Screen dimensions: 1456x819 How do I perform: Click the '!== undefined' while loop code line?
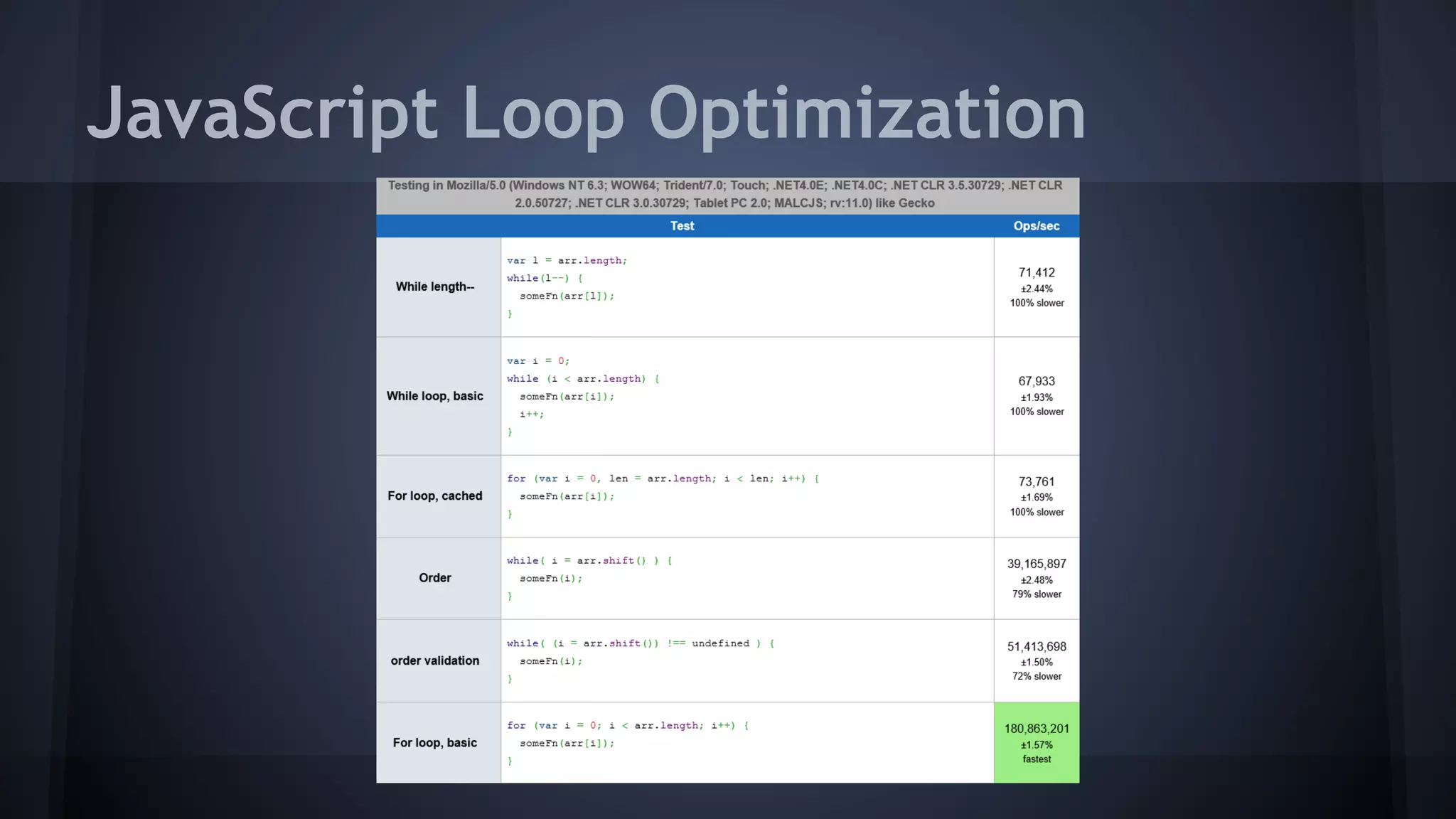tap(641, 643)
